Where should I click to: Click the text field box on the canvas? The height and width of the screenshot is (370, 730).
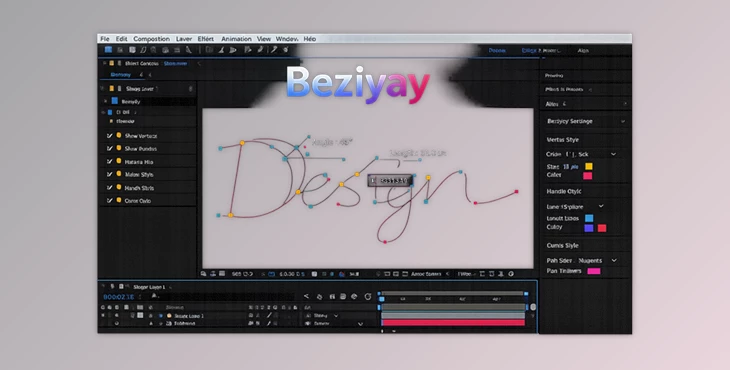pos(390,181)
